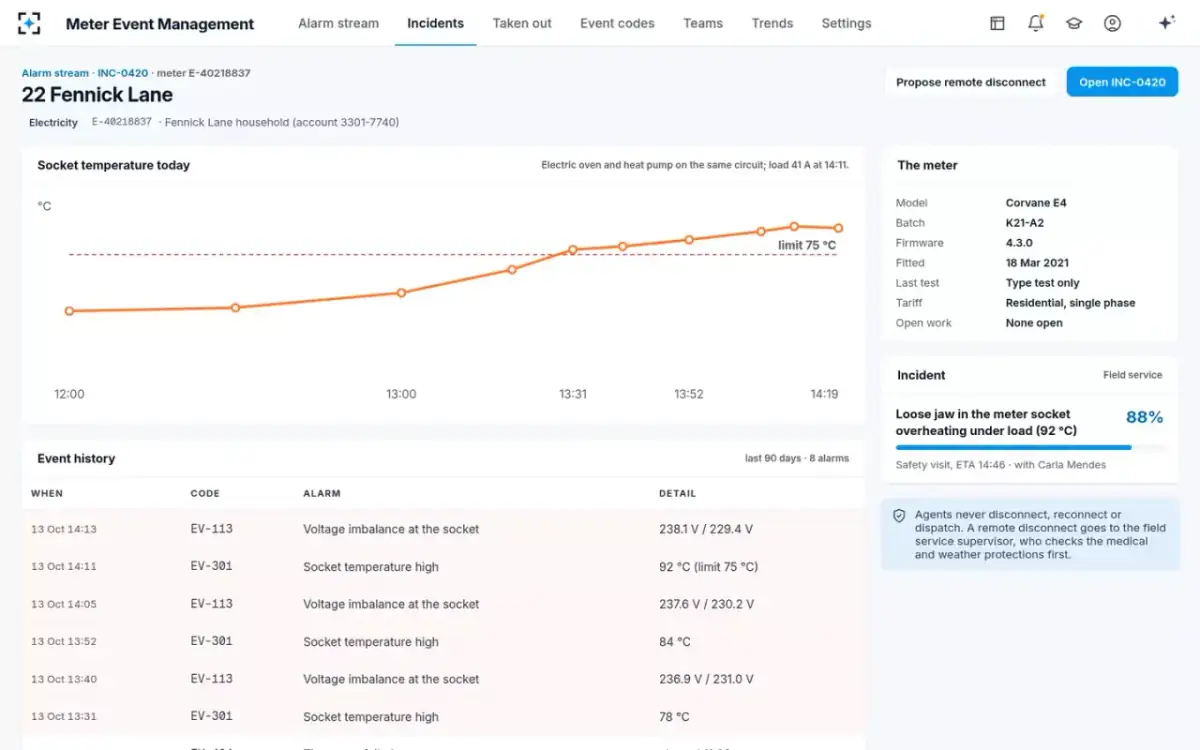Screen dimensions: 1200x750
Task: Click 'Type test only' last test value
Action: pos(1043,283)
